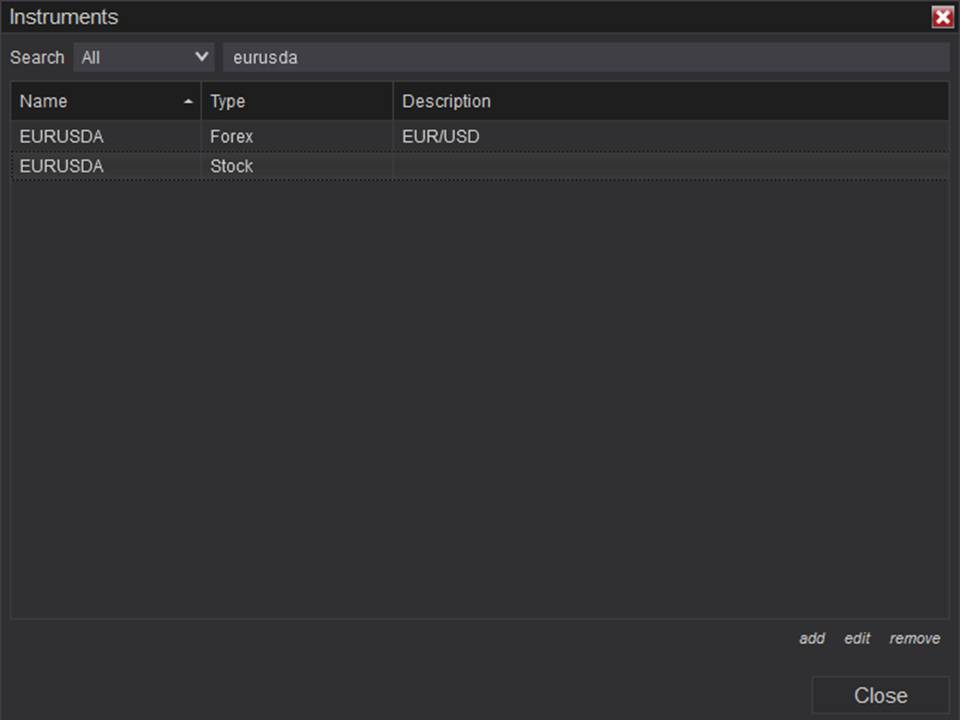Image resolution: width=960 pixels, height=720 pixels.
Task: Click the Name column sort arrow
Action: 189,102
